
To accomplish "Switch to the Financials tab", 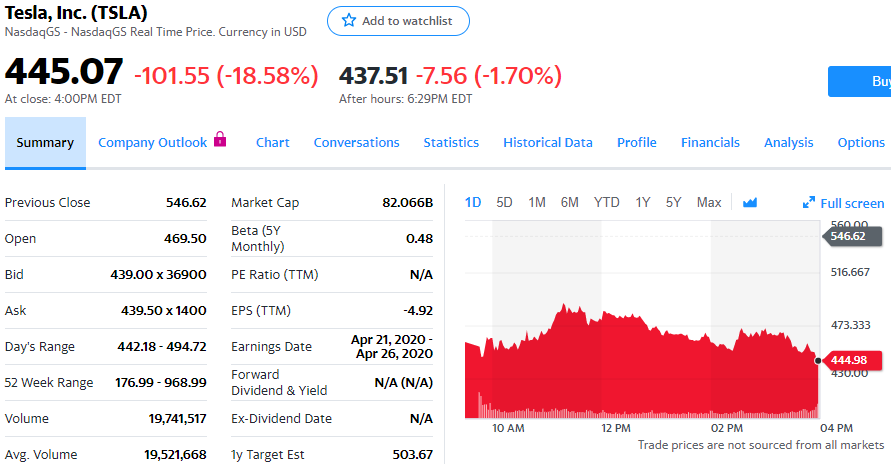I will (x=710, y=143).
